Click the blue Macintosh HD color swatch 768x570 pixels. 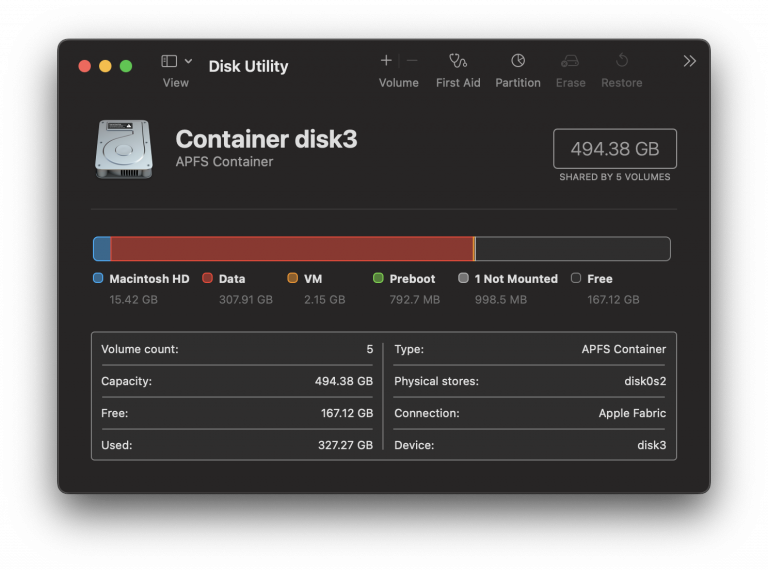pyautogui.click(x=98, y=278)
